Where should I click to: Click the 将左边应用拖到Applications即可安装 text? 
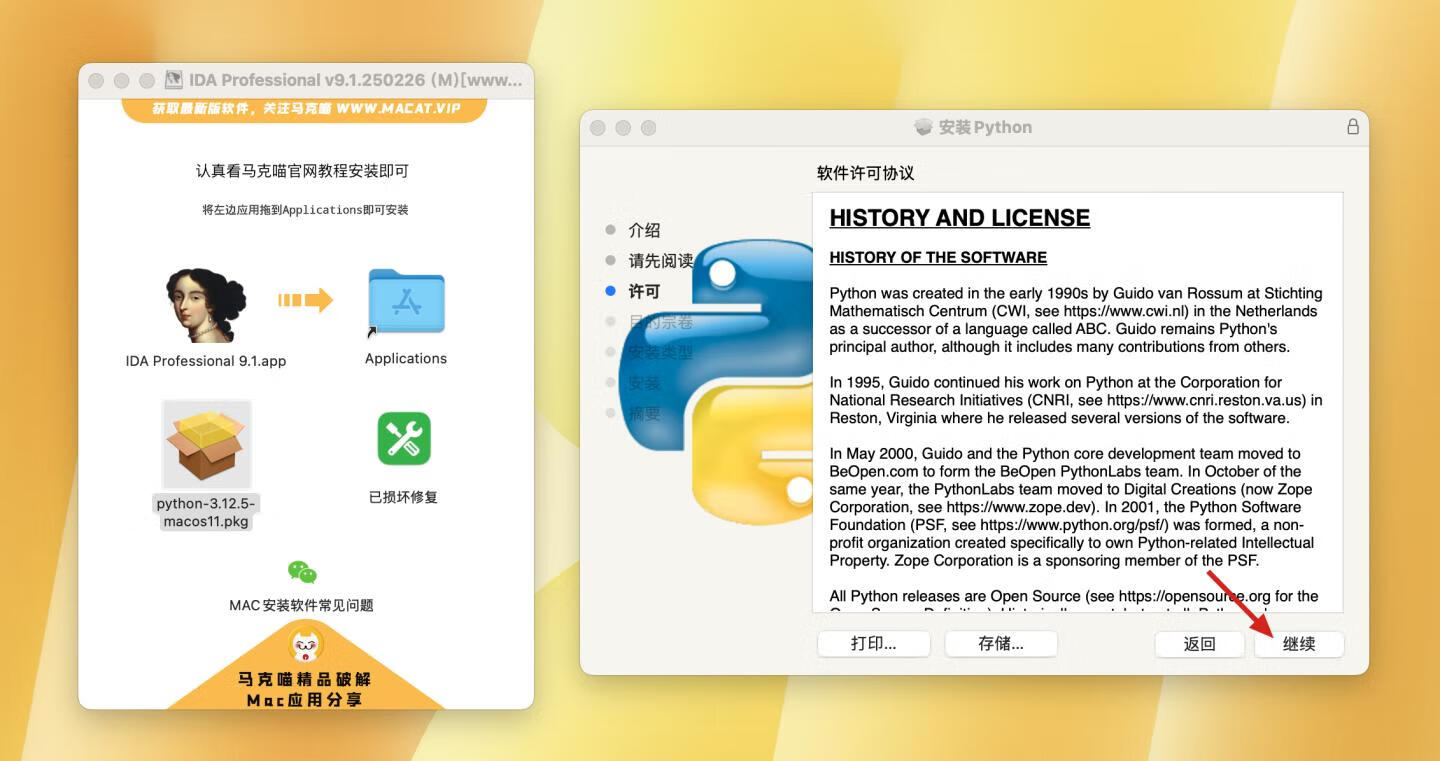(305, 210)
